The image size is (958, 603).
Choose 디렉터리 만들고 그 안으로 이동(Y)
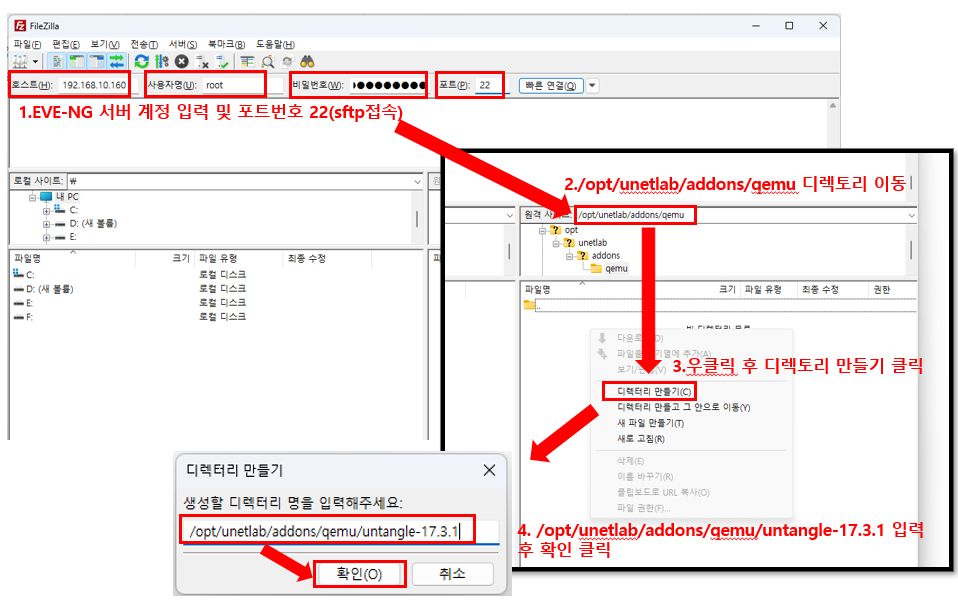point(684,407)
